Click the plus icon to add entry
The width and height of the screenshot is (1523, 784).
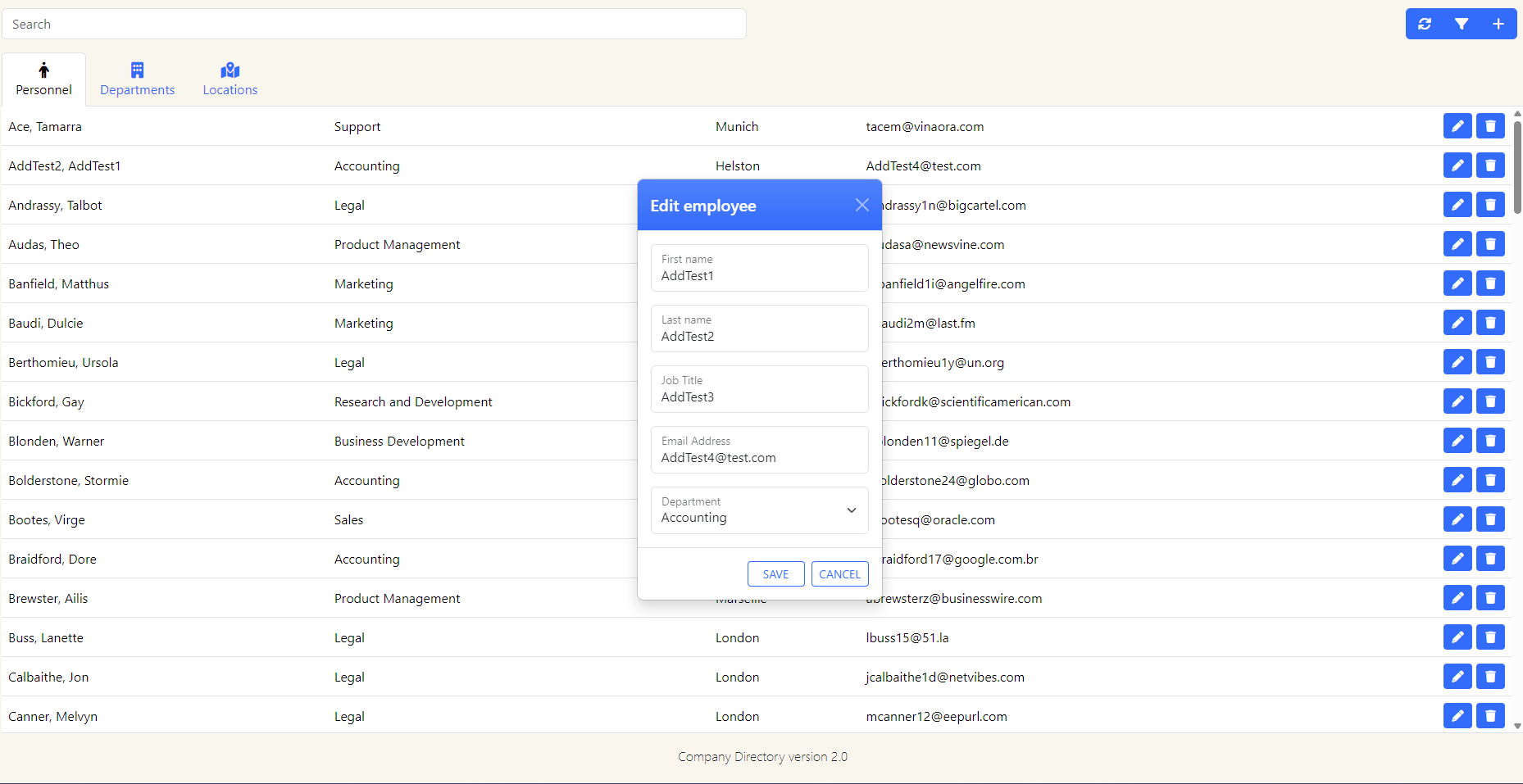(x=1498, y=24)
